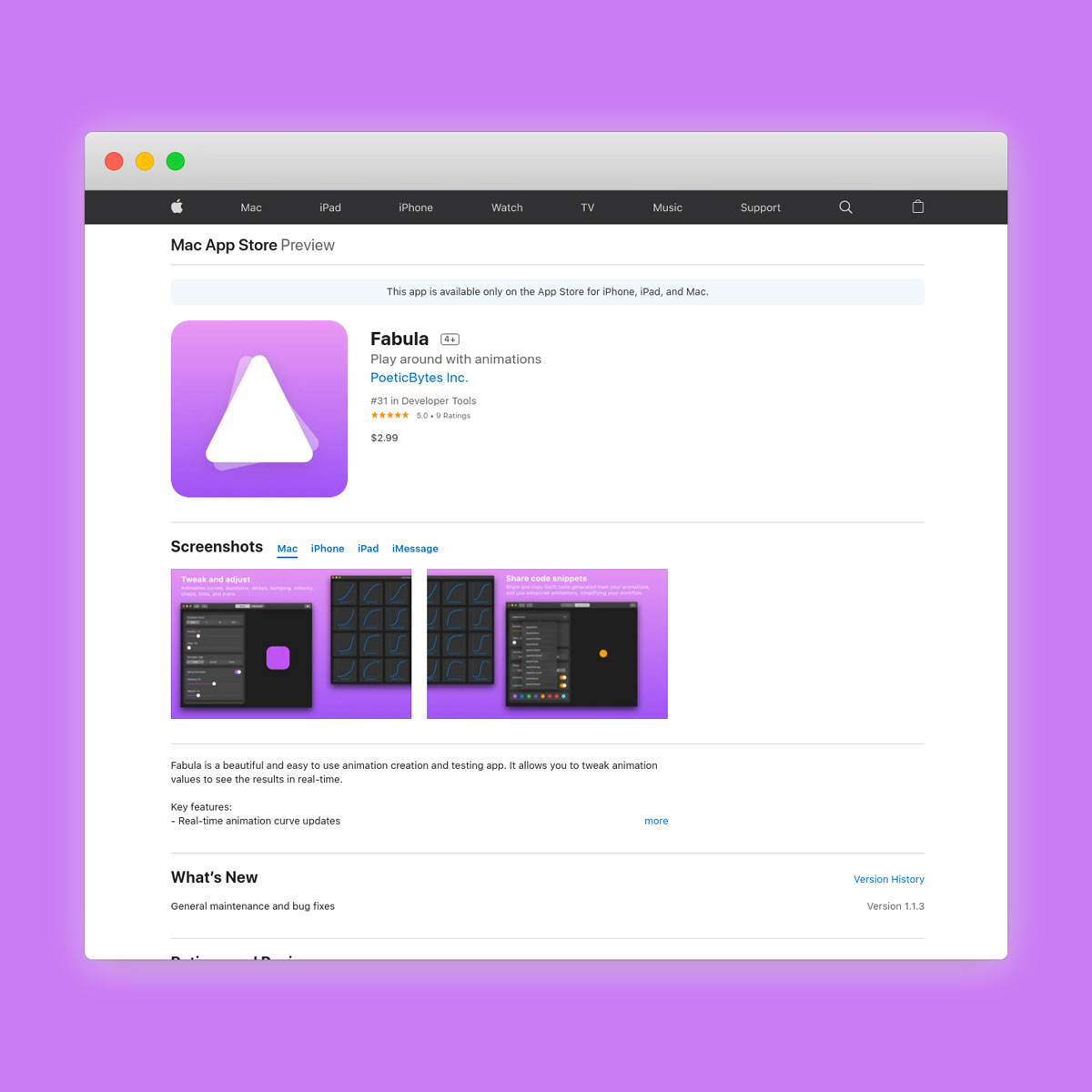Screen dimensions: 1092x1092
Task: Open the Music menu item
Action: pyautogui.click(x=667, y=207)
